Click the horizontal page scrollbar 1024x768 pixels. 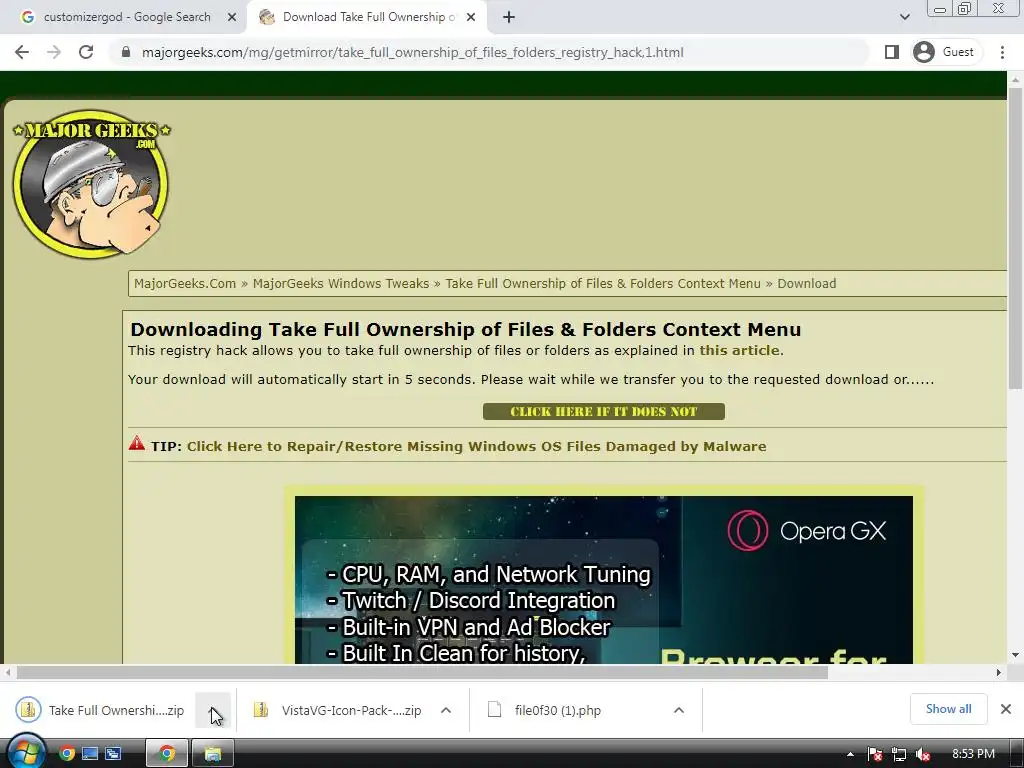pyautogui.click(x=422, y=673)
